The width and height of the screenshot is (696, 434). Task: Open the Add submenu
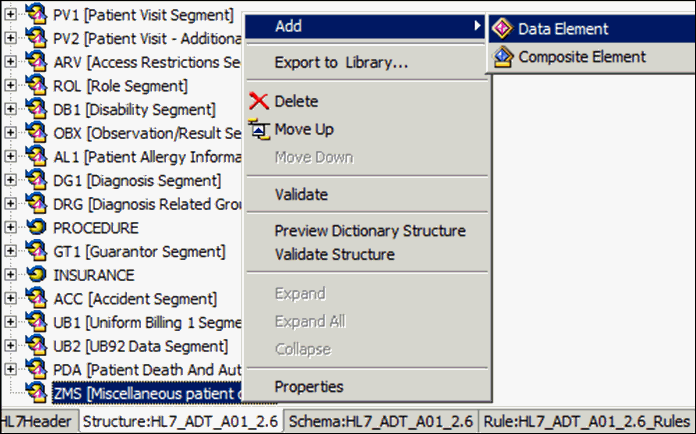click(x=366, y=26)
